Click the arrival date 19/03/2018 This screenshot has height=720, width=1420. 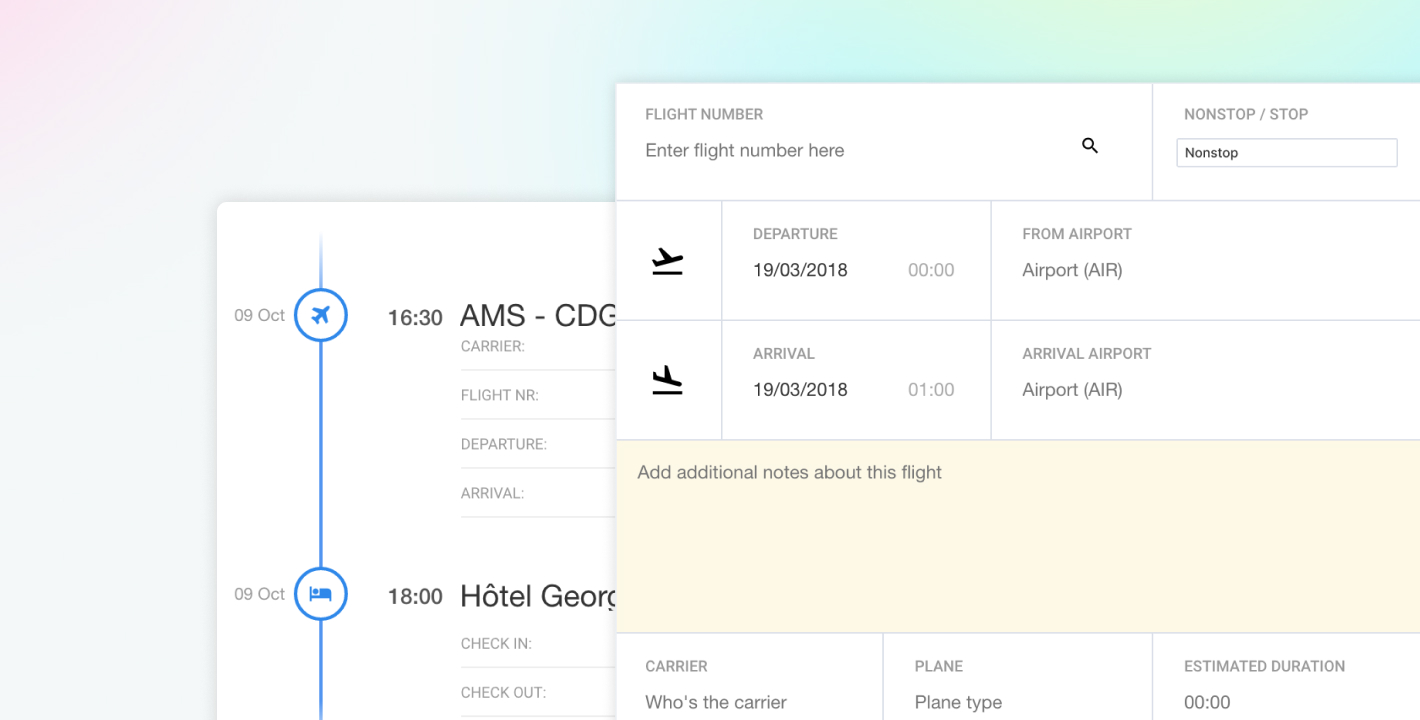(800, 390)
